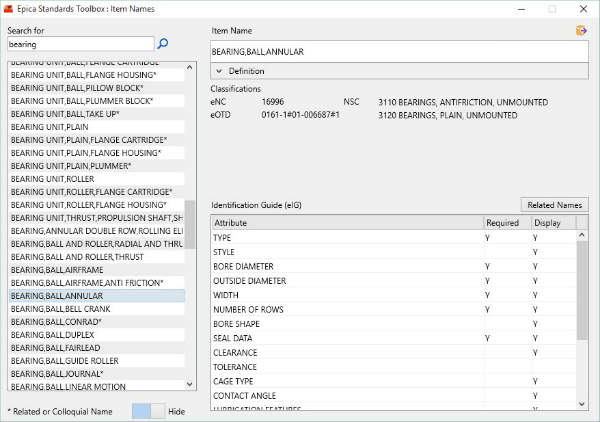Click the TOLERANCE attribute row
The width and height of the screenshot is (600, 422).
click(x=393, y=367)
